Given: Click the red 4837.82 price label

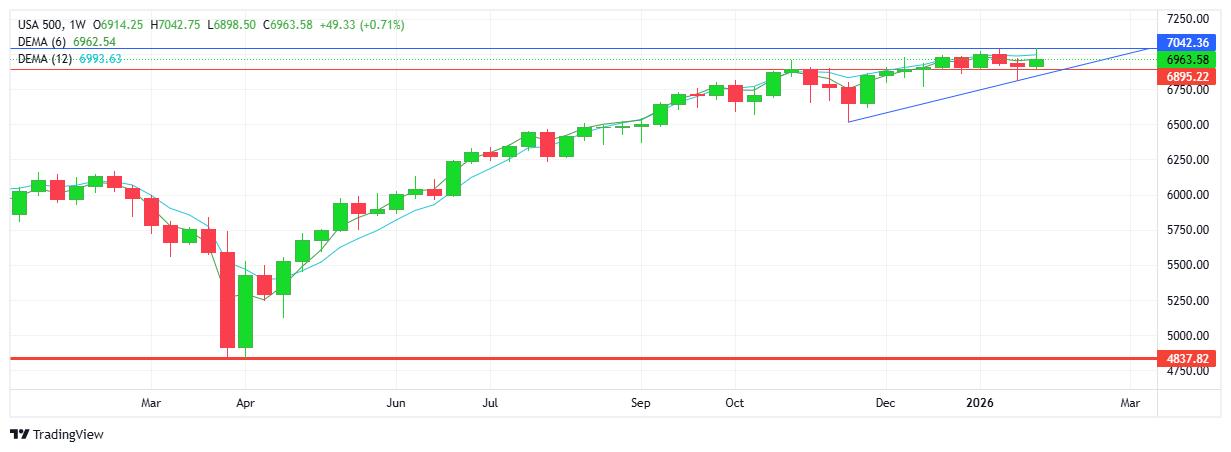Looking at the screenshot, I should (x=1187, y=358).
